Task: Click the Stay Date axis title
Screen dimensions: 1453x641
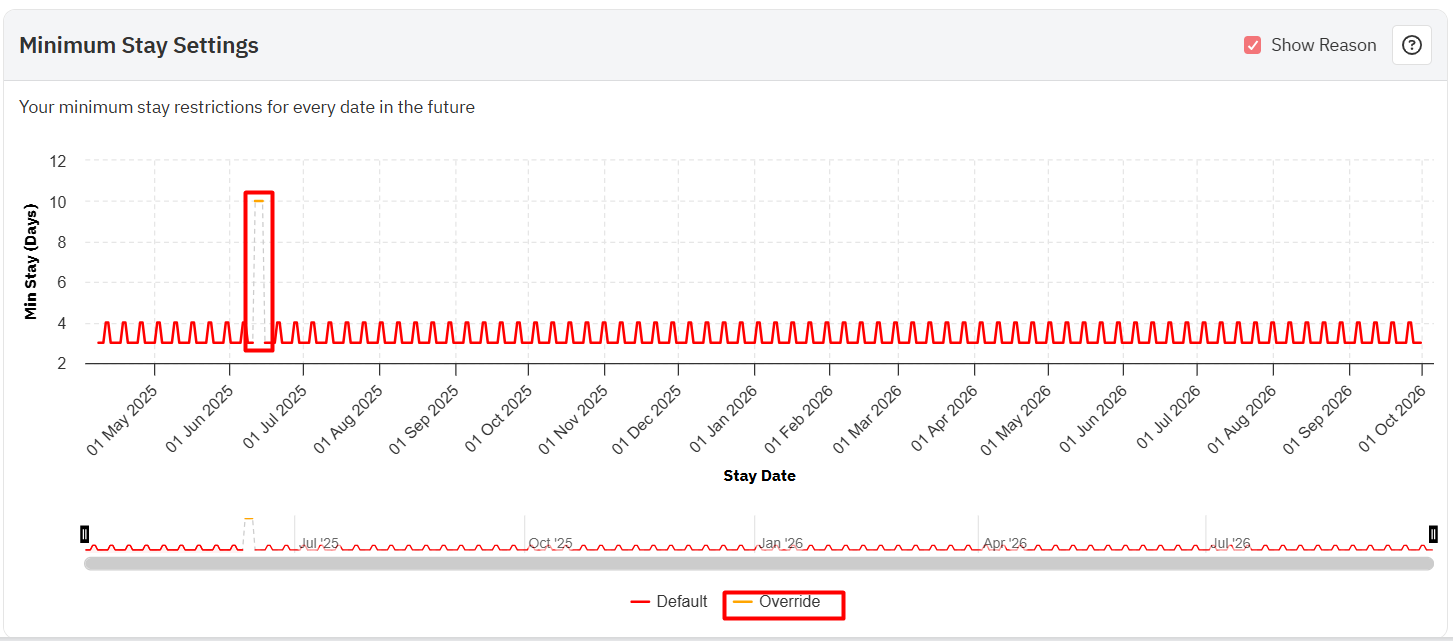Action: pos(759,476)
